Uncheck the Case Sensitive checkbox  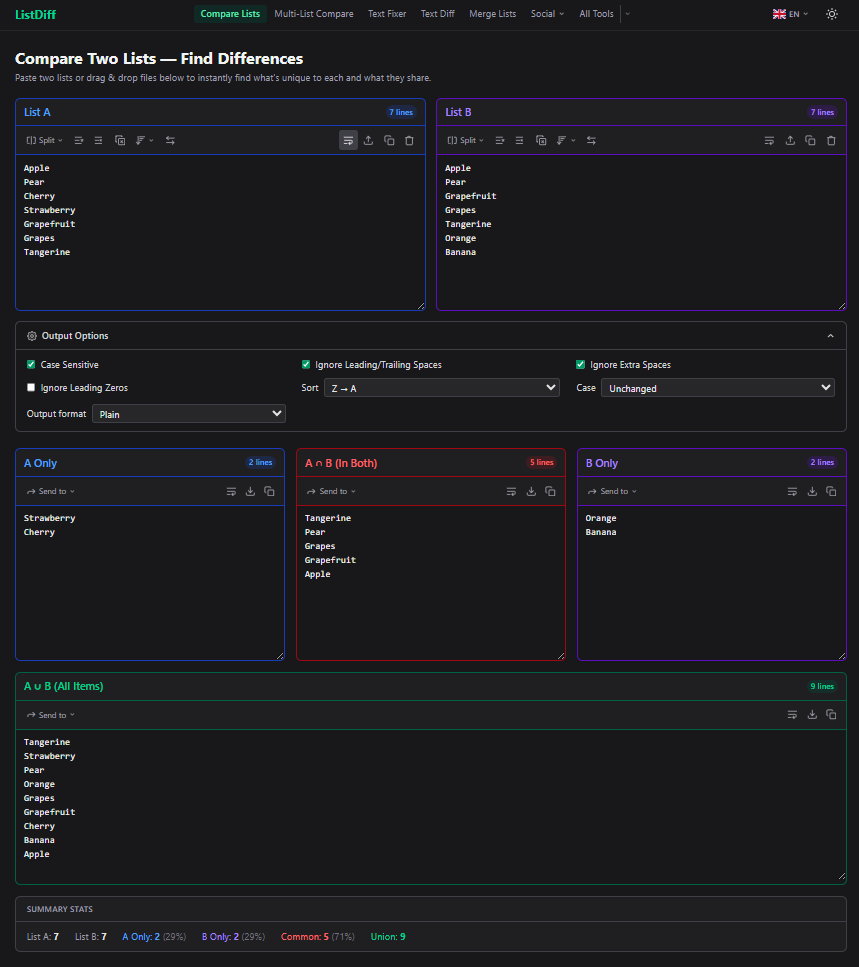click(x=31, y=364)
